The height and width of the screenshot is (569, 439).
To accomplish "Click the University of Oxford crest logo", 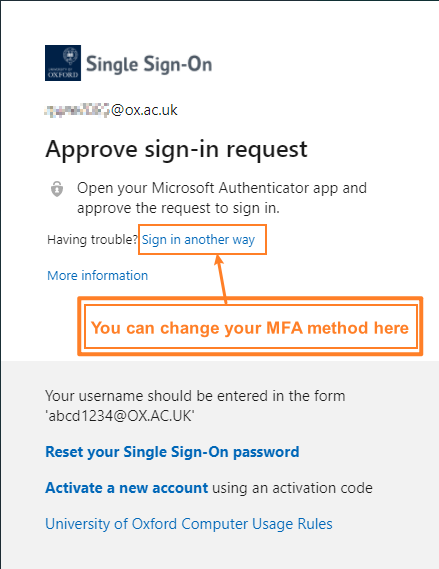I will (x=63, y=63).
